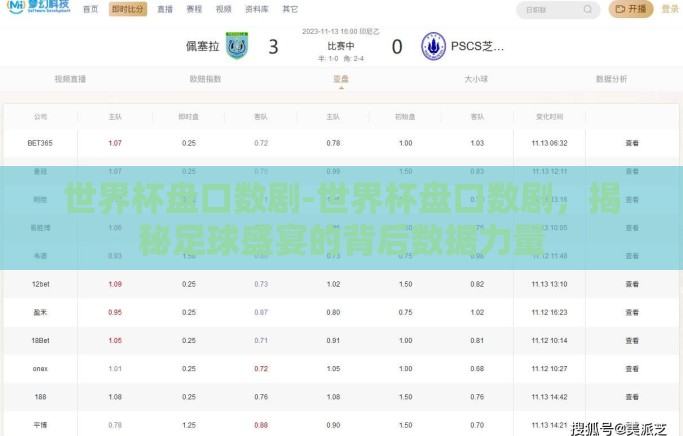Click the 12bet company name
The height and width of the screenshot is (436, 683).
coord(41,284)
